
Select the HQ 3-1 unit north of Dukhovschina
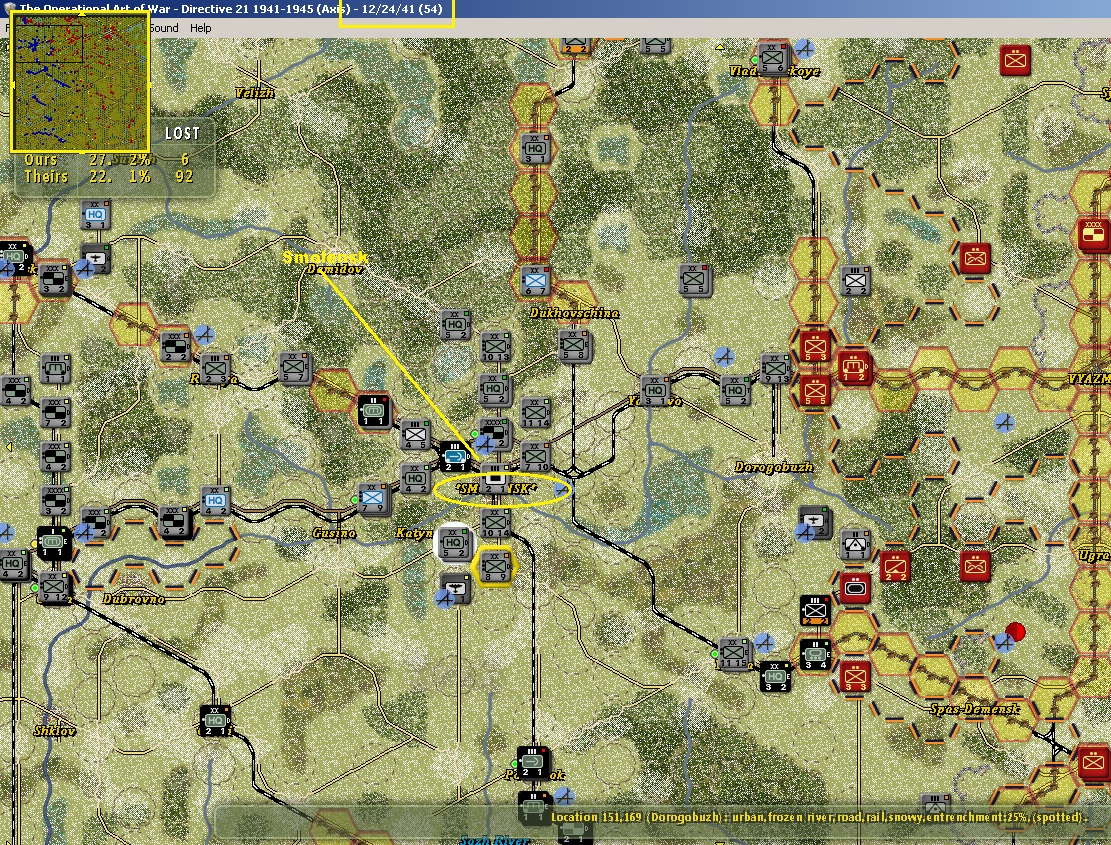coord(535,149)
